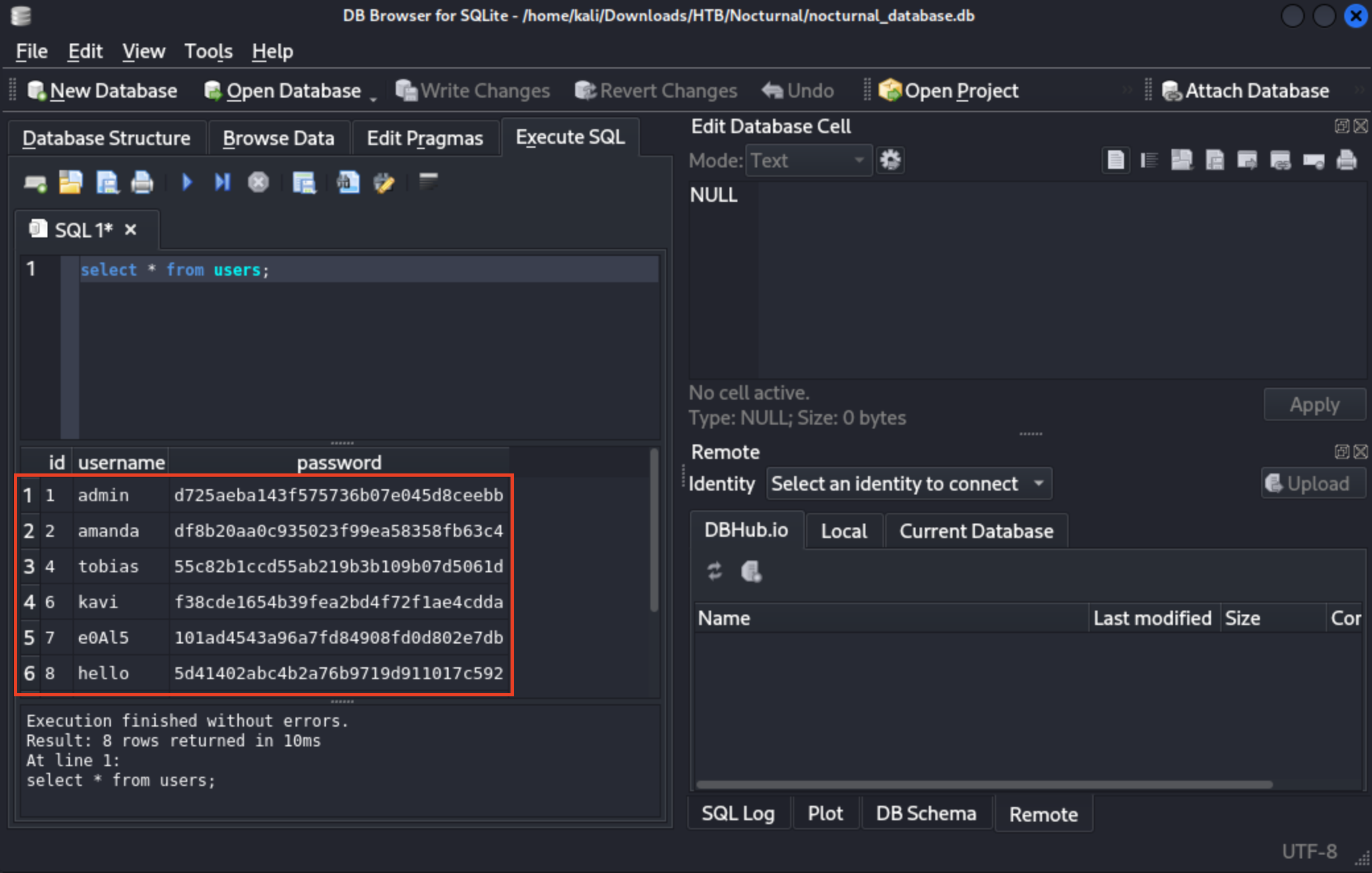Close the SQL 1 editor tab
This screenshot has width=1372, height=873.
pyautogui.click(x=131, y=229)
